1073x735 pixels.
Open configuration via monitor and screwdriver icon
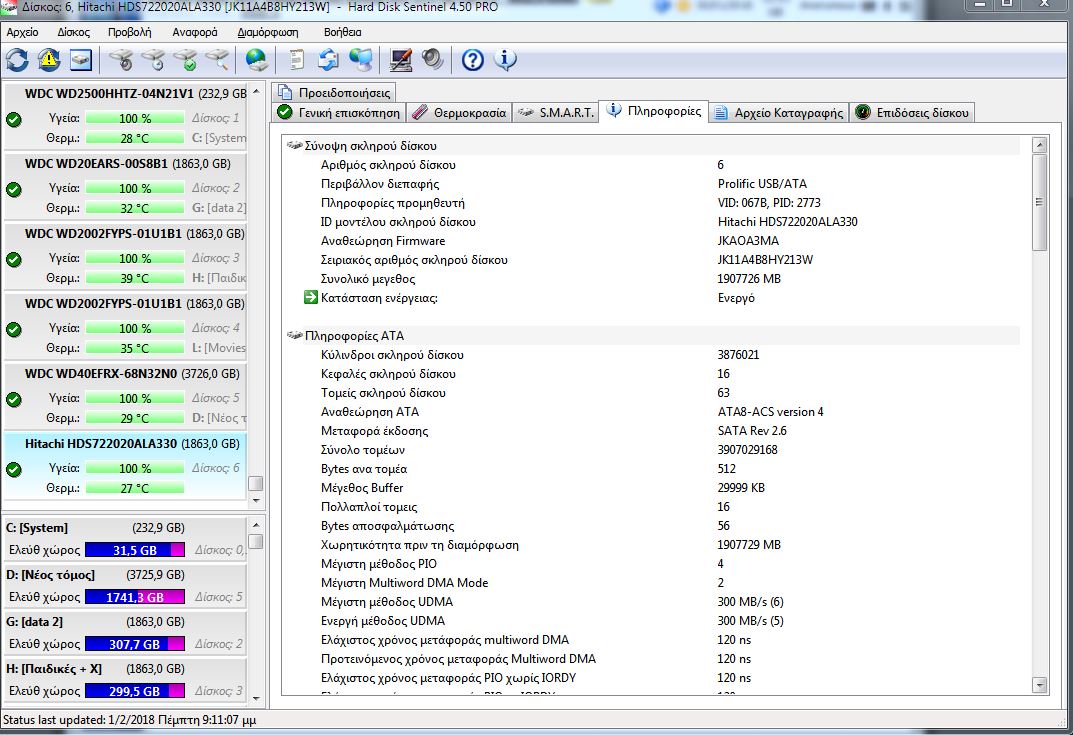coord(401,60)
